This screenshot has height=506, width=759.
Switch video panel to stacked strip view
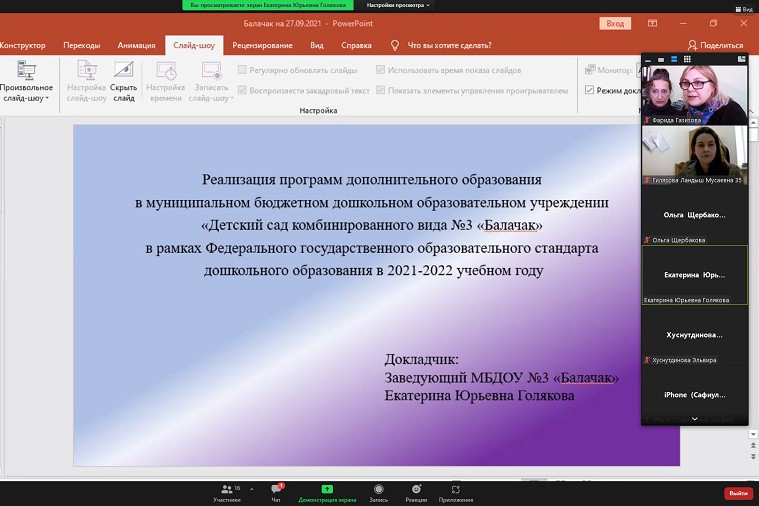click(674, 59)
